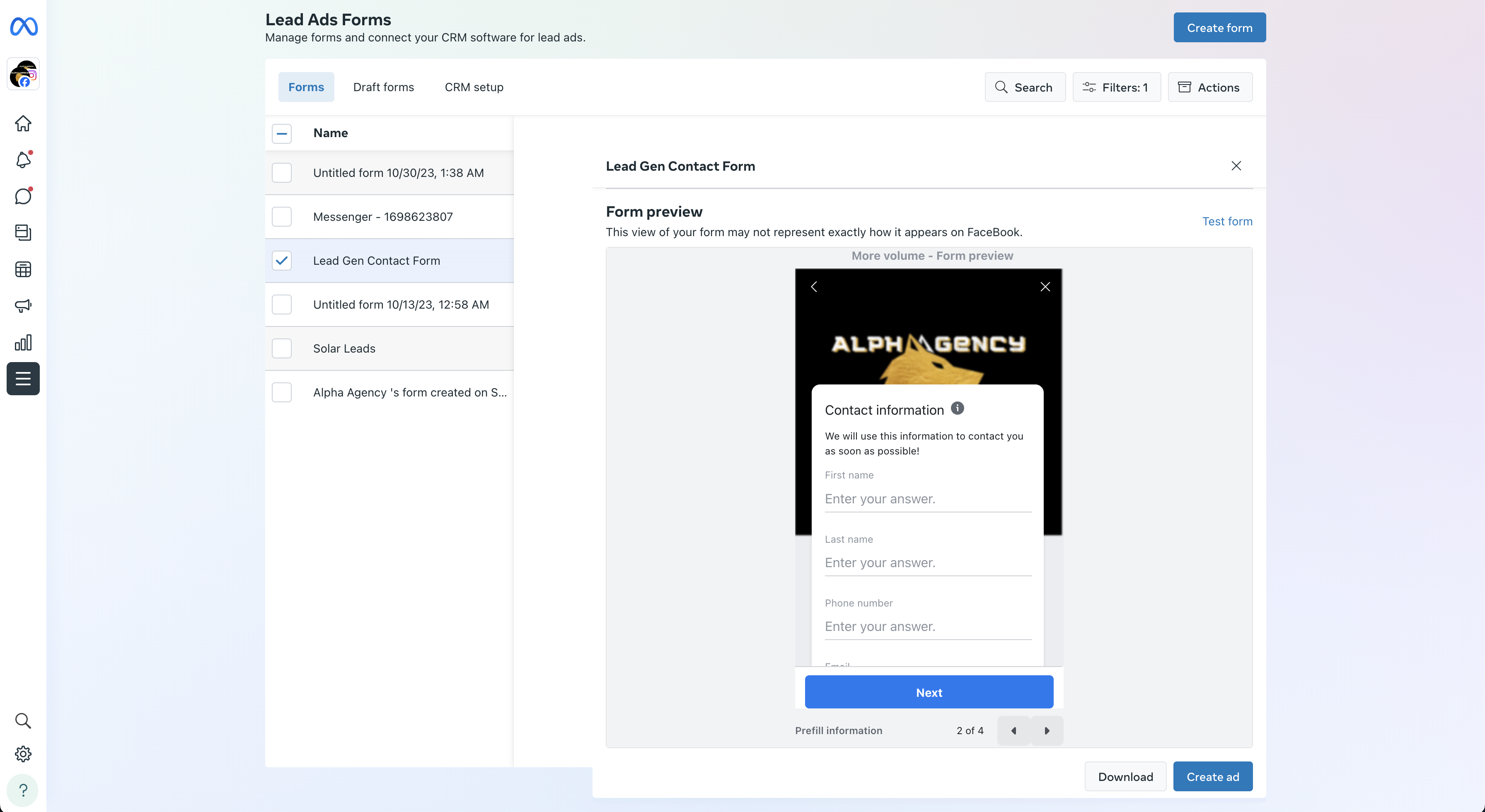Open the Ads megaphone icon
Viewport: 1485px width, 812px height.
tap(23, 305)
